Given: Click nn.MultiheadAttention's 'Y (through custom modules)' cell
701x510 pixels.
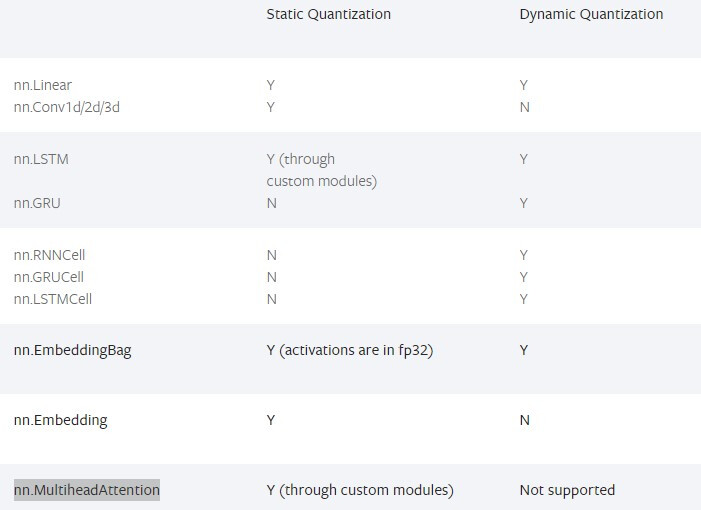Looking at the screenshot, I should [x=360, y=490].
